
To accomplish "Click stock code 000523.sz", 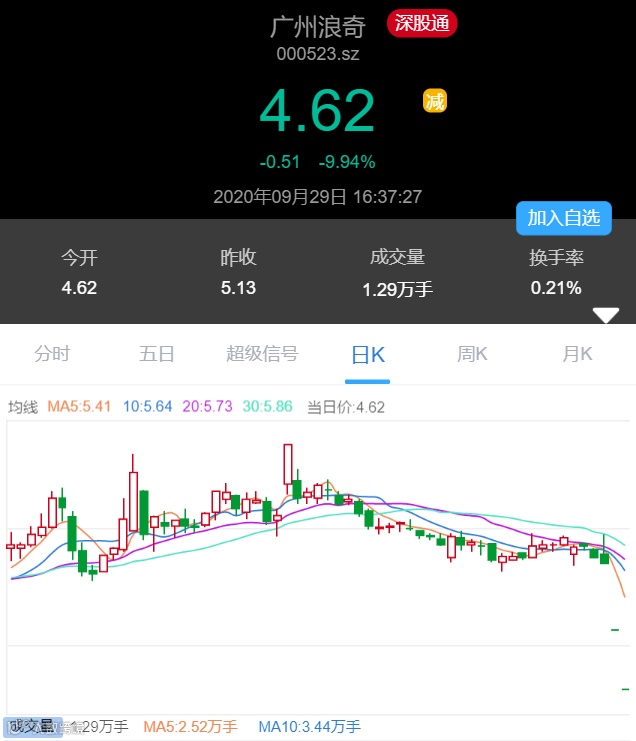I will click(x=318, y=54).
